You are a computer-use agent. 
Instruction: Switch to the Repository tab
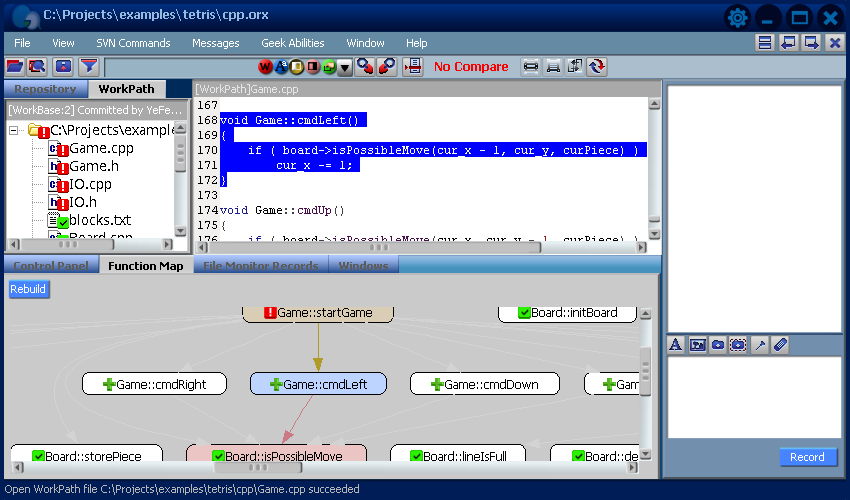tap(45, 89)
